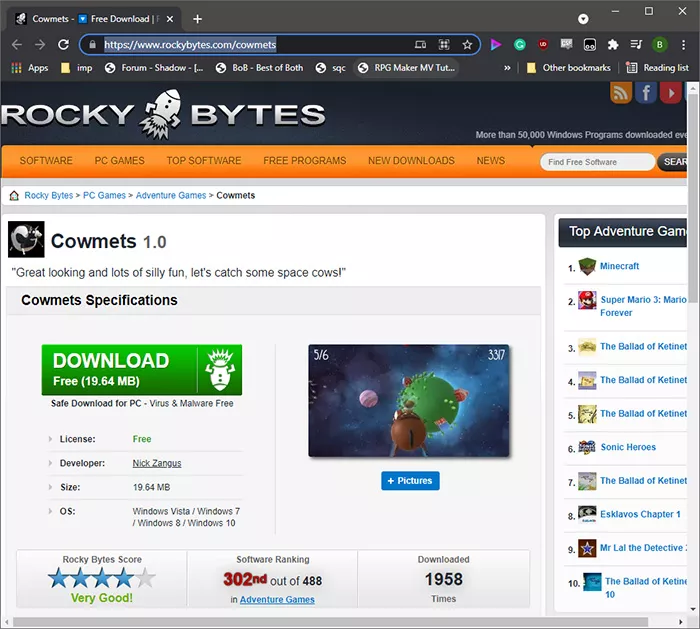
Task: Bookmark this page with the star icon
Action: point(467,45)
